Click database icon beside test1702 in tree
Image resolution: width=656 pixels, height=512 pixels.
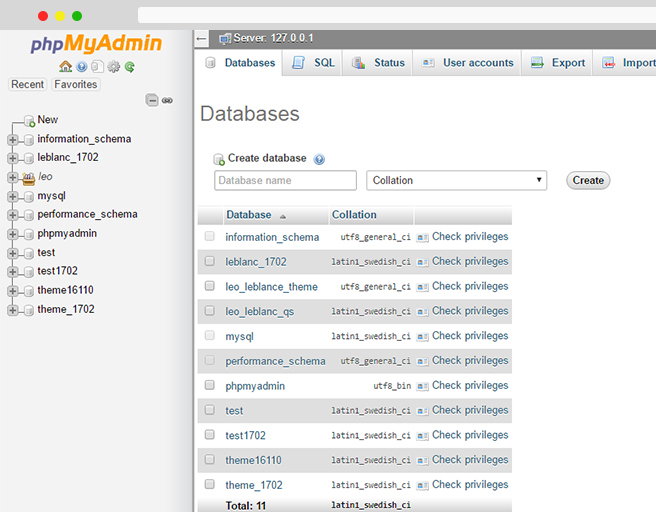tap(29, 272)
